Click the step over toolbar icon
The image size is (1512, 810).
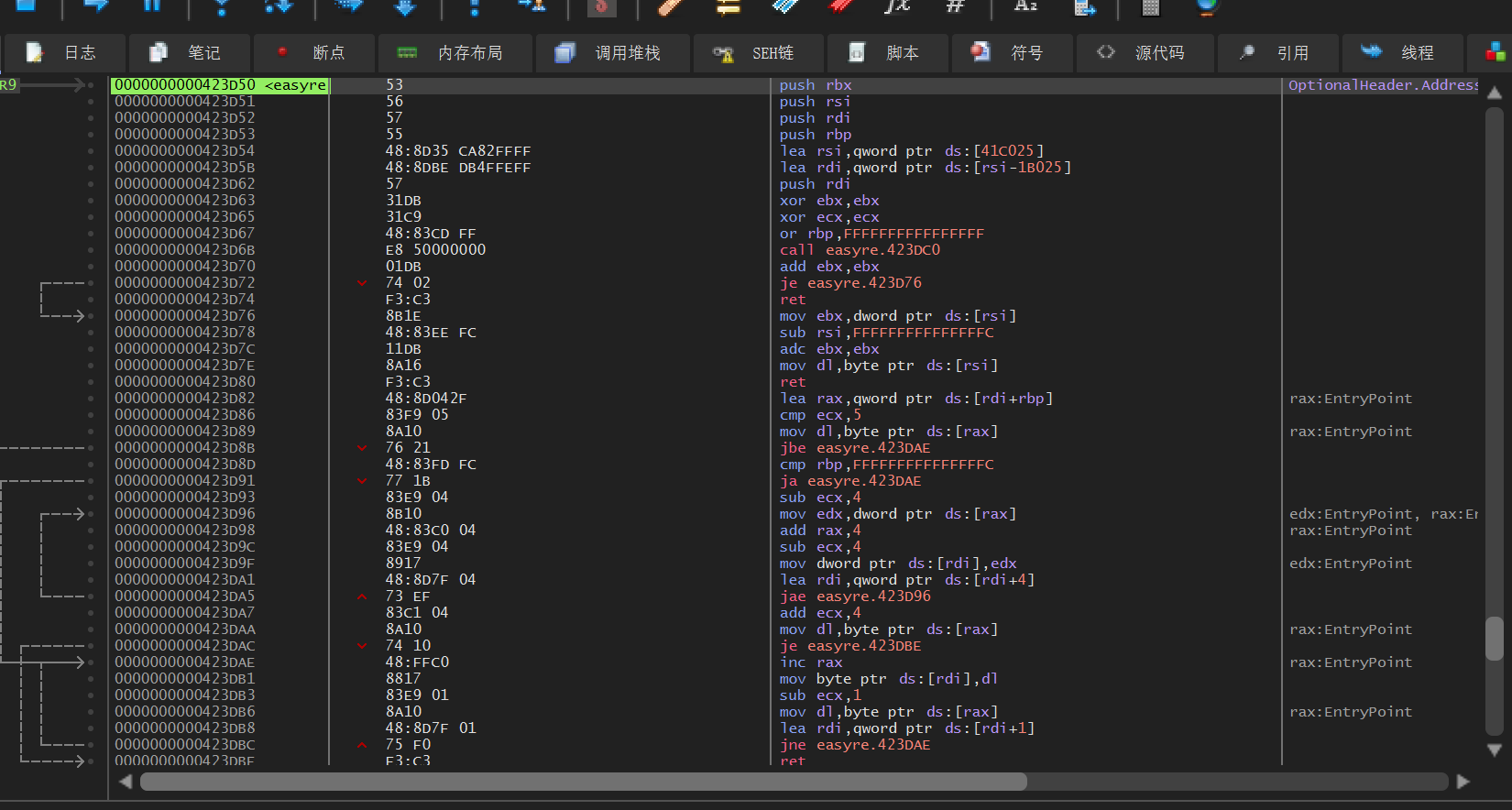coord(278,5)
